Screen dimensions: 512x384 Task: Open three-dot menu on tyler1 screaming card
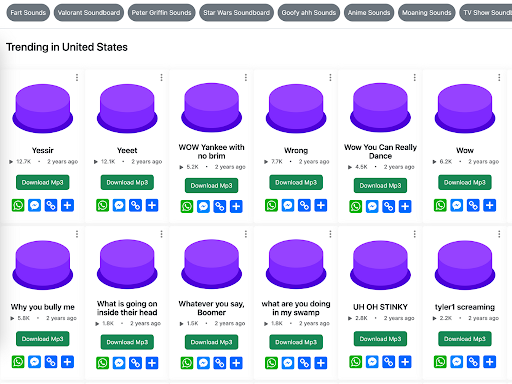click(499, 234)
